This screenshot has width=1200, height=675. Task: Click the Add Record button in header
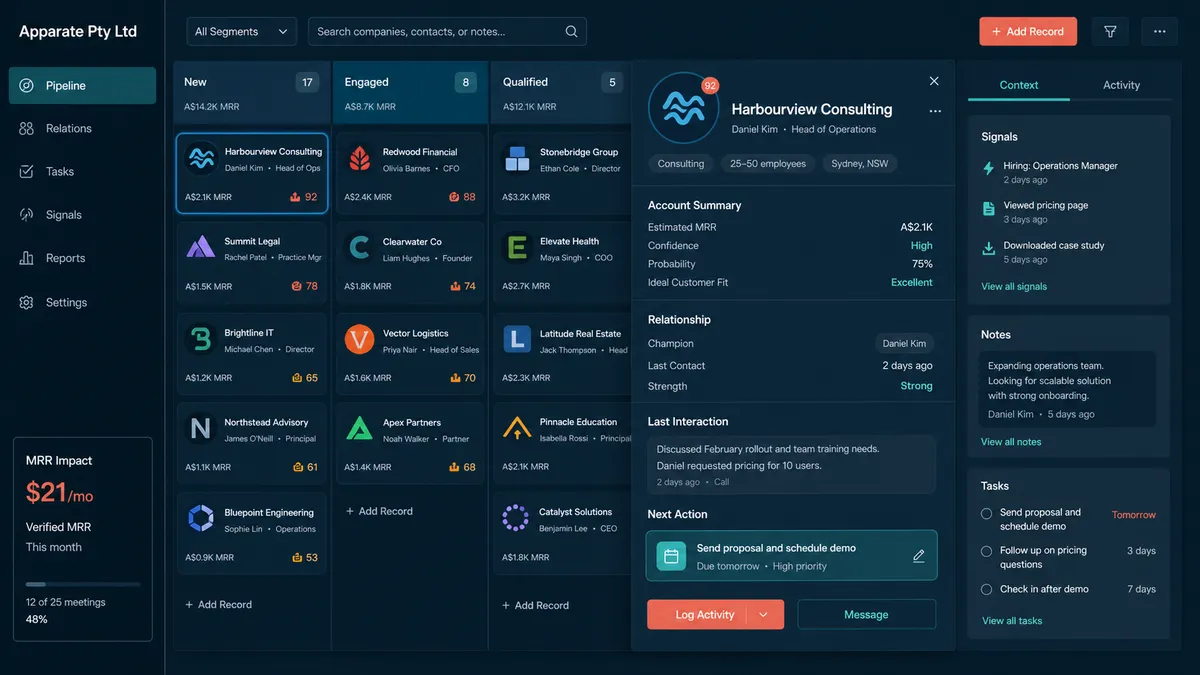coord(1028,32)
